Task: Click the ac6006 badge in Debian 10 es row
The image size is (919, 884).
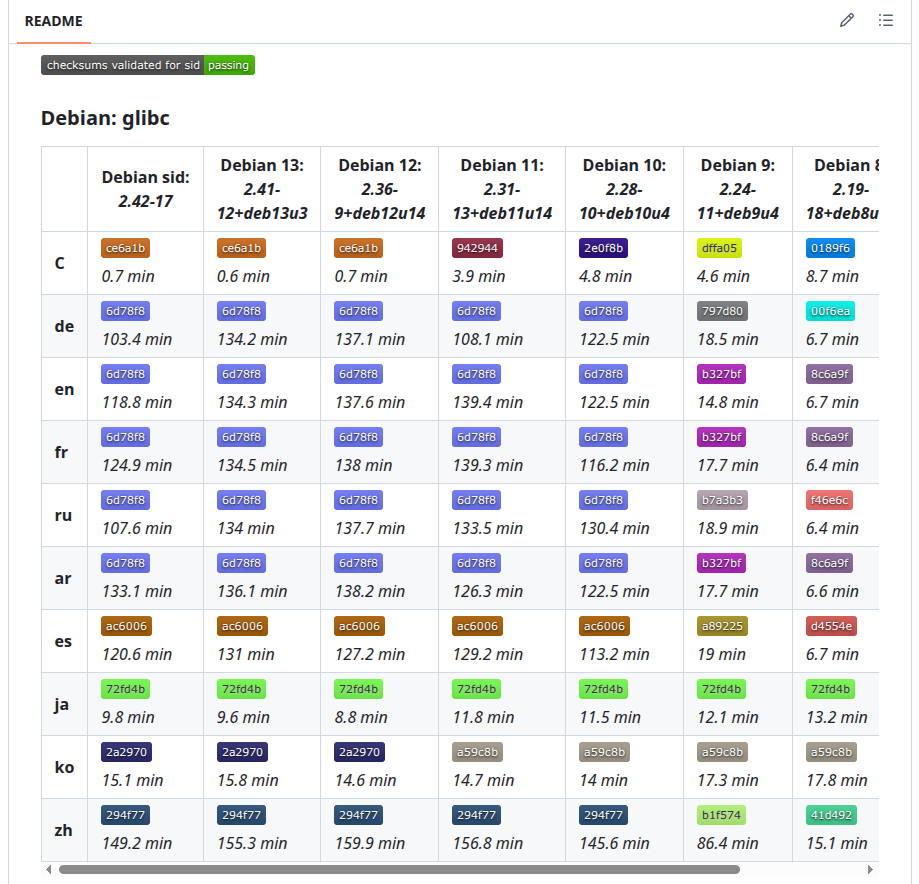Action: pyautogui.click(x=604, y=626)
